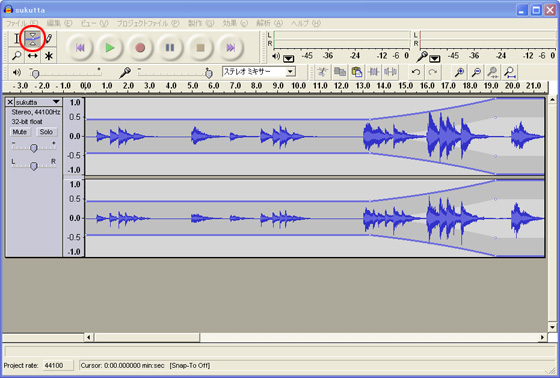Click the track pan L-R slider
The height and width of the screenshot is (378, 560).
coord(34,165)
